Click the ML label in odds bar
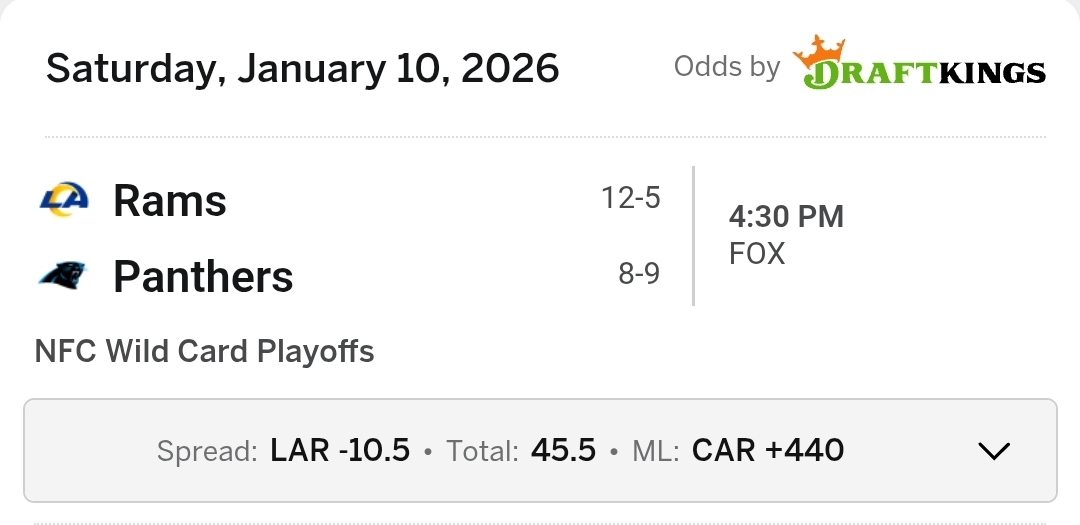Screen dimensions: 1080x525 click(x=656, y=452)
